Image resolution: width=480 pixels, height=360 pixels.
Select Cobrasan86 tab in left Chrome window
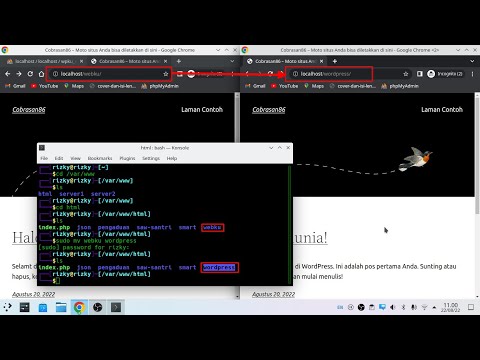[128, 61]
